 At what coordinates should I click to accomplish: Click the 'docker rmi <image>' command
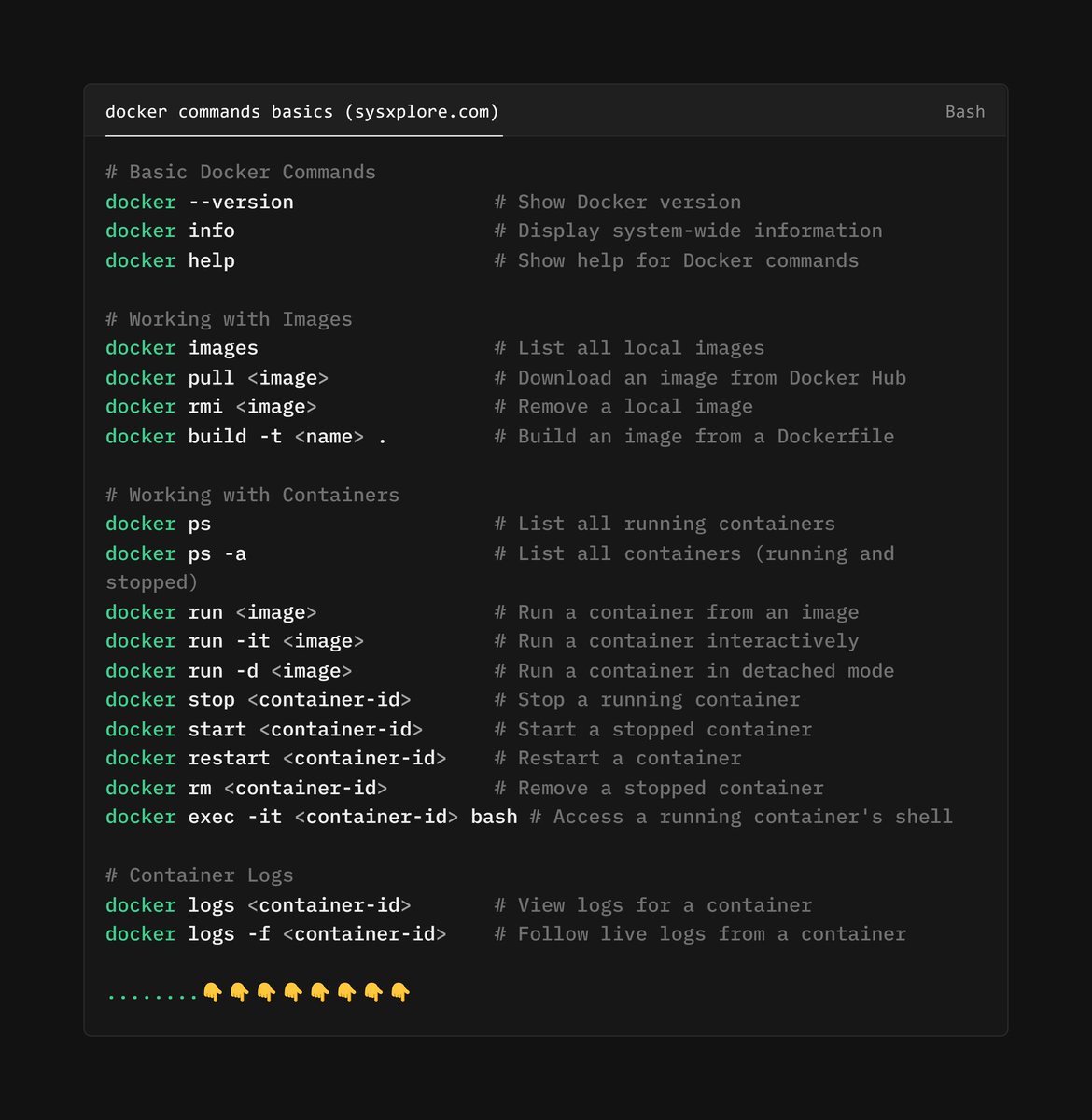pos(211,407)
